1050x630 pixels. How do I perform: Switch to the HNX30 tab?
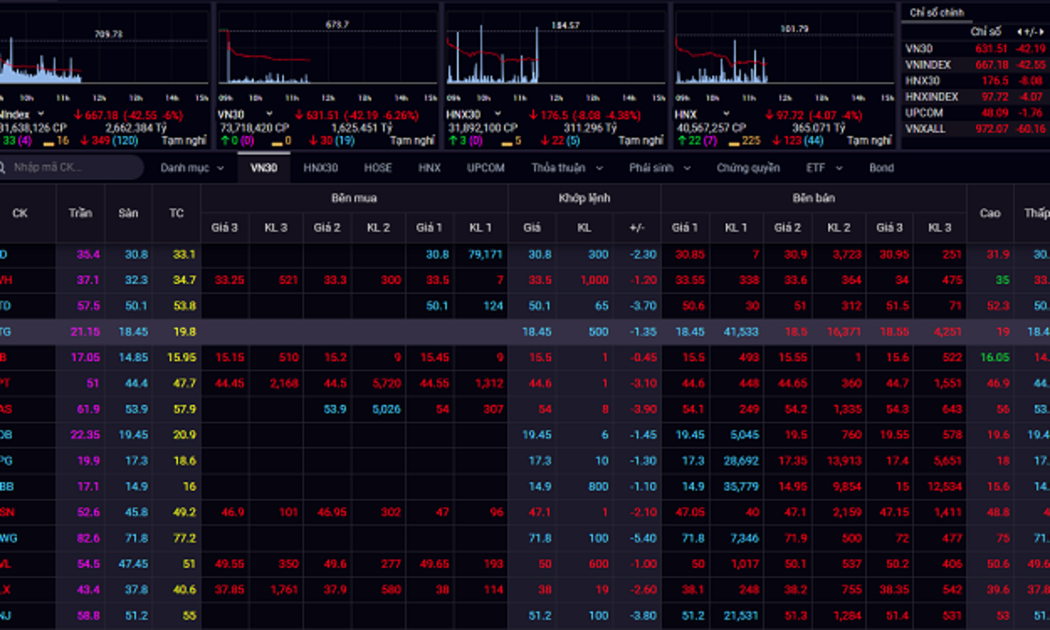pos(320,168)
